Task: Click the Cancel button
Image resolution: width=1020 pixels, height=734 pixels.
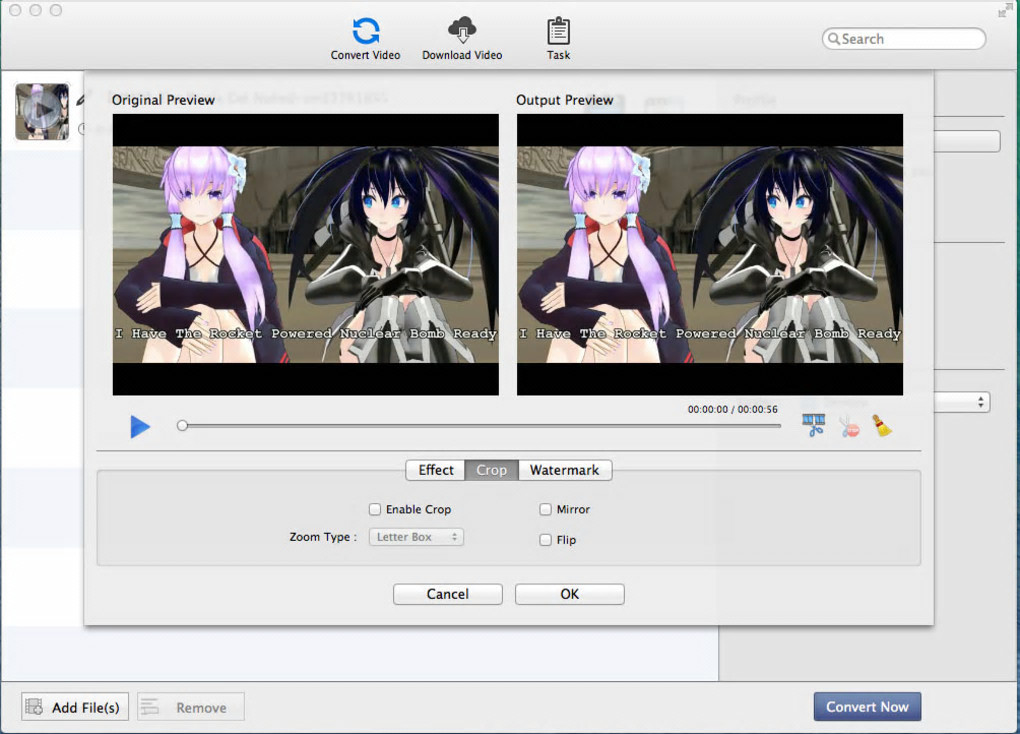Action: point(448,594)
